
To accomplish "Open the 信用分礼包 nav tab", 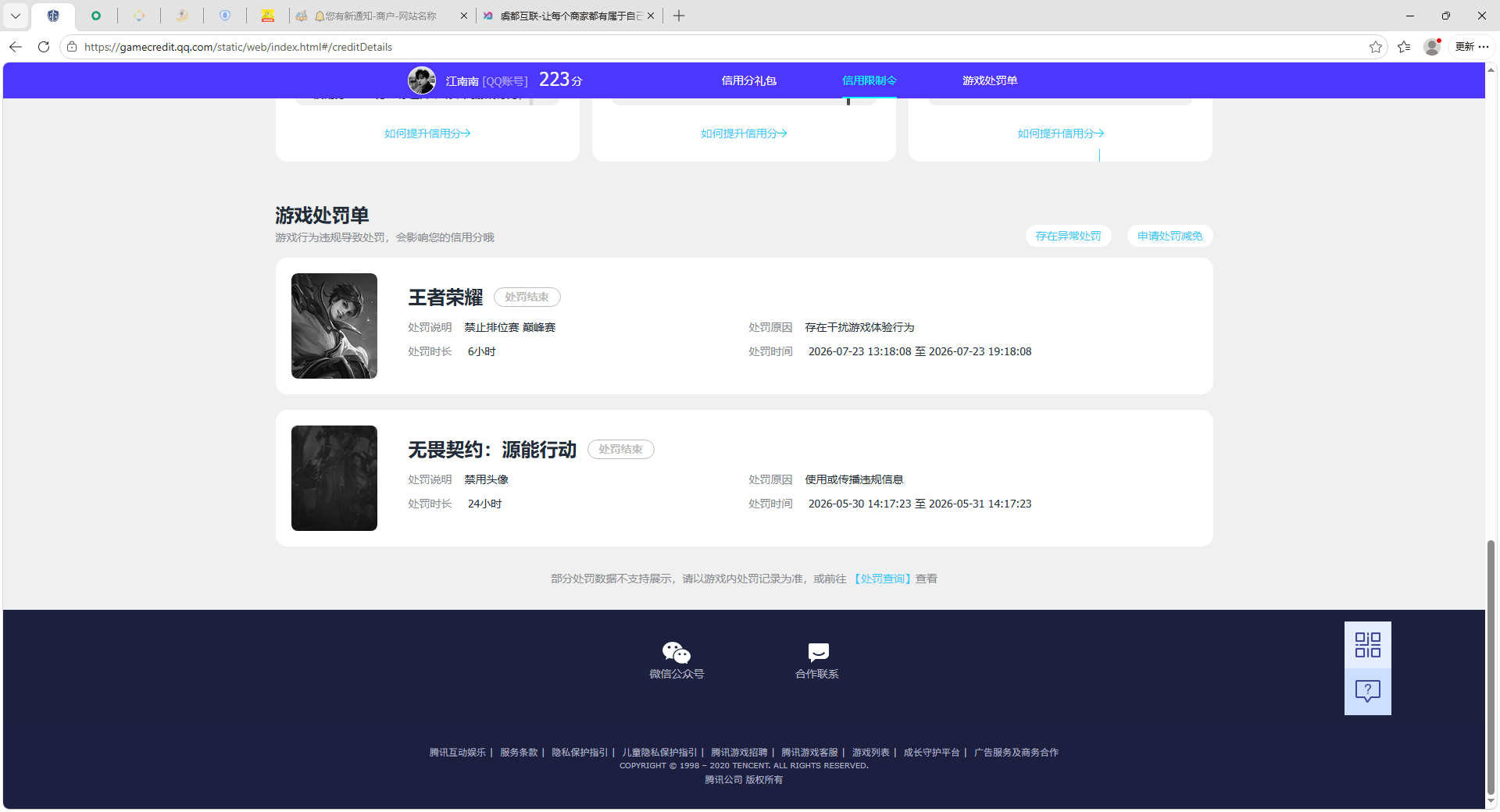I will [x=748, y=80].
